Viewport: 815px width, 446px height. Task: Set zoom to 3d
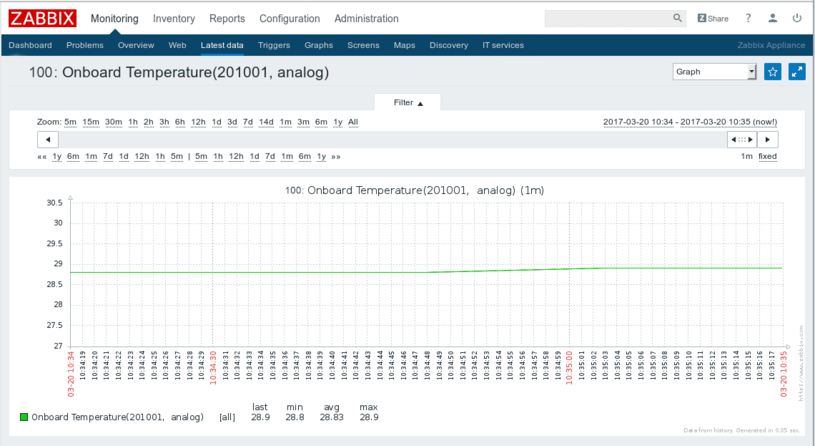click(232, 122)
